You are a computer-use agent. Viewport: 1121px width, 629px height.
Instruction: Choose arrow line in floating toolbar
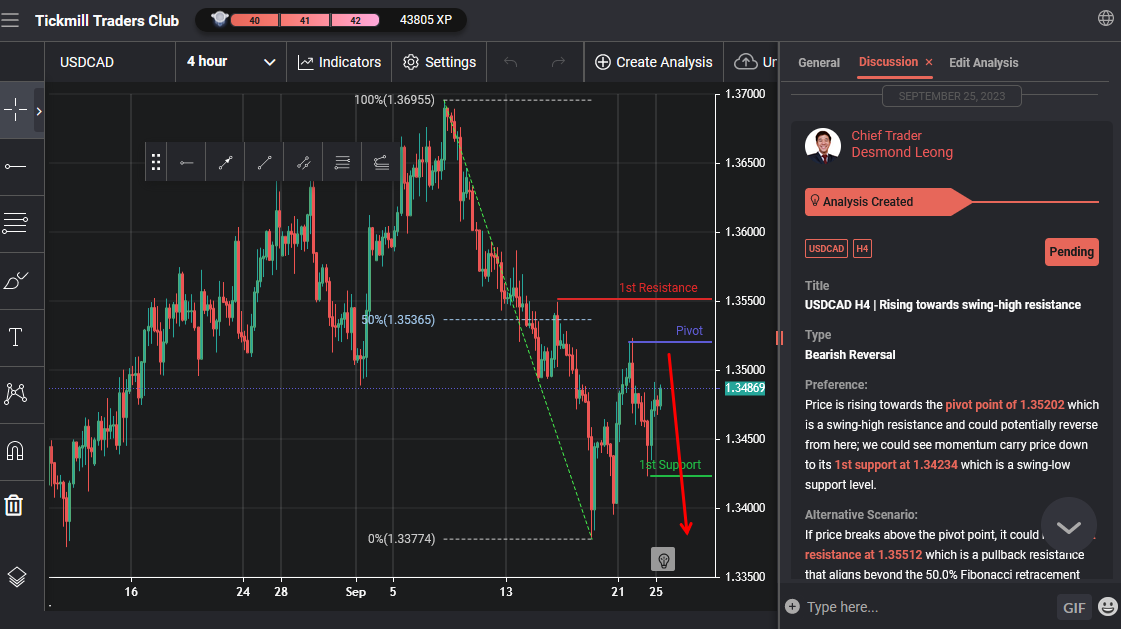point(225,162)
